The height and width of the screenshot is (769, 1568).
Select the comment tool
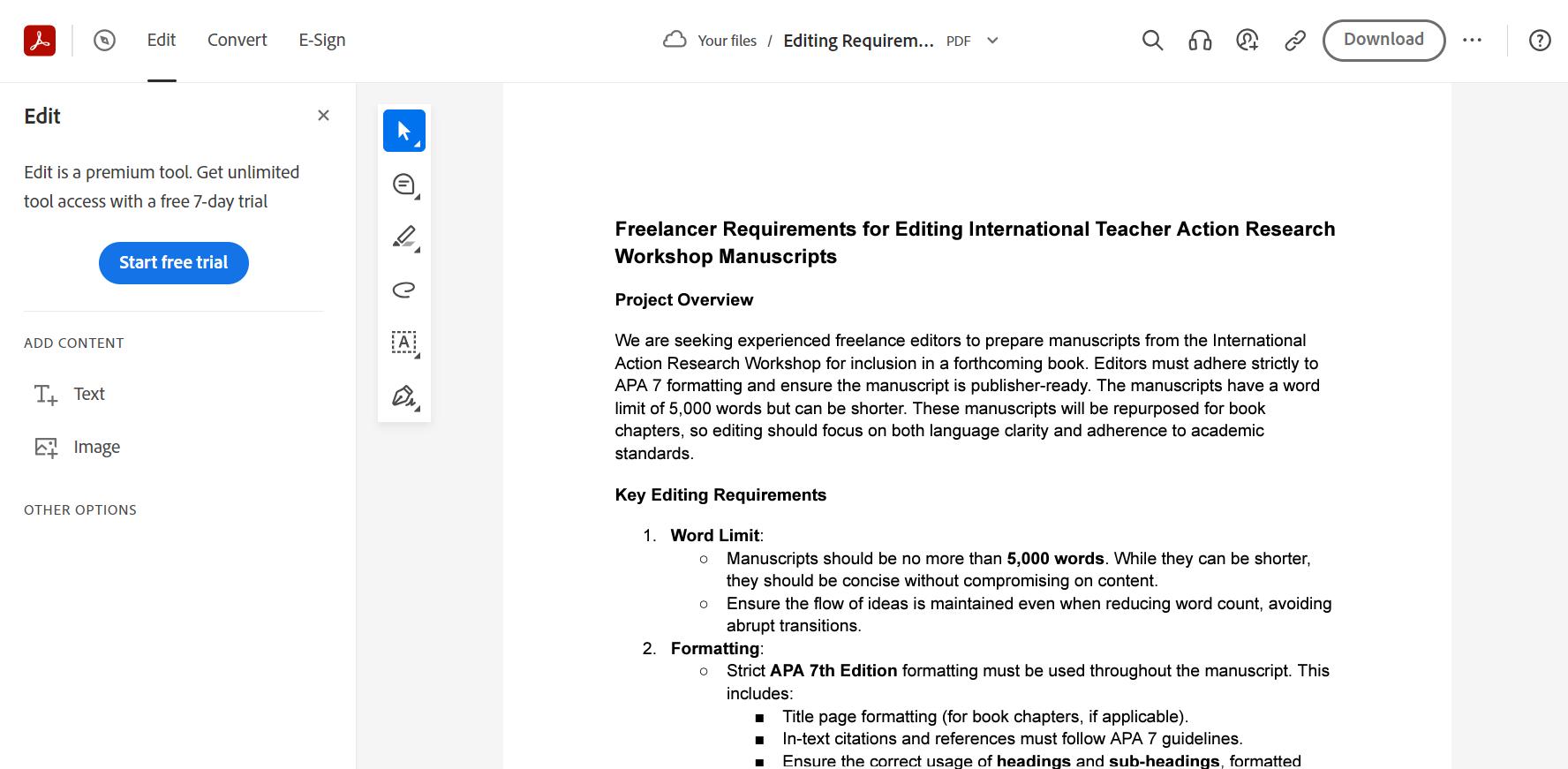[404, 185]
